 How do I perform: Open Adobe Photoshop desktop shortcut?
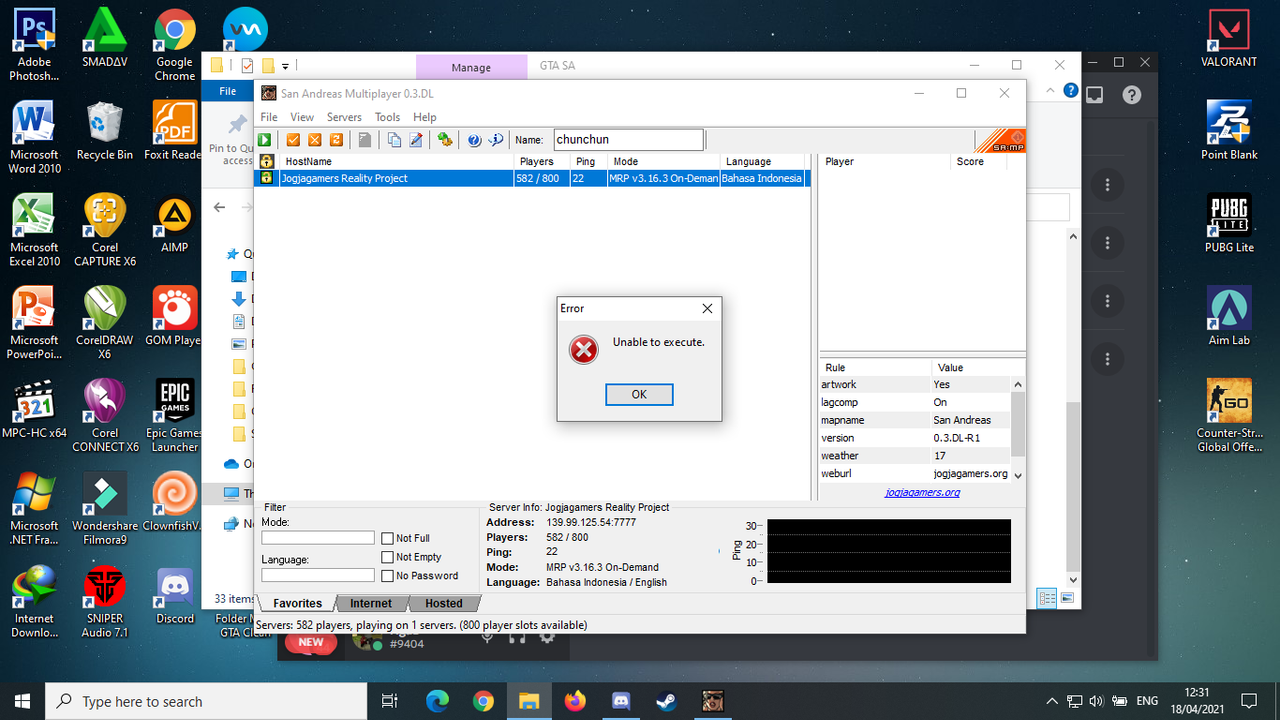(x=34, y=45)
